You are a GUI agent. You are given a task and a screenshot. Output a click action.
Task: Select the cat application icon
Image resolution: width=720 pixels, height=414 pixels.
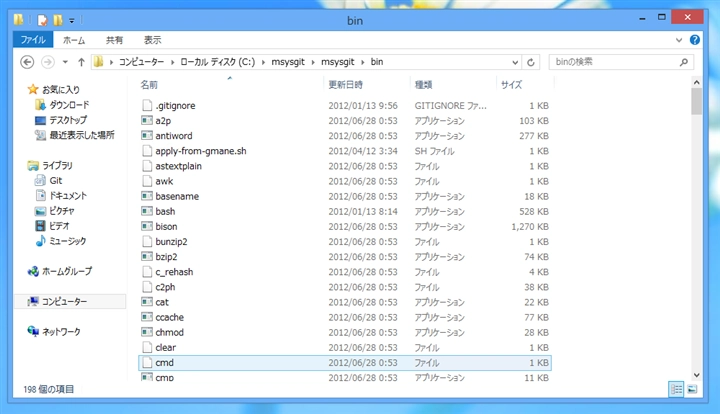point(147,302)
